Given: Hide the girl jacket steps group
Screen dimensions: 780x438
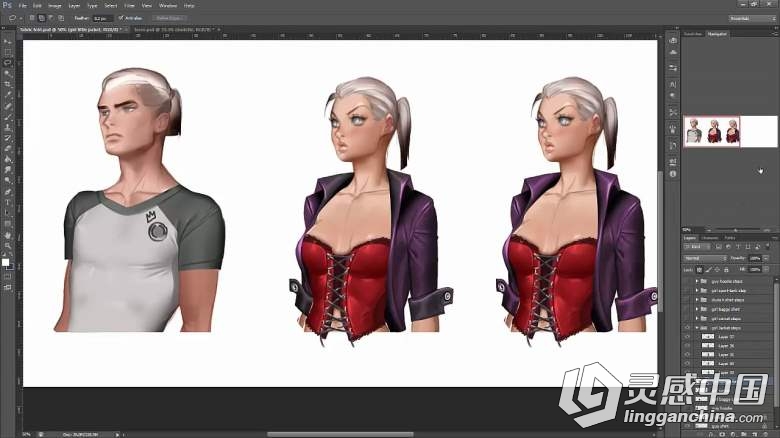Looking at the screenshot, I should coord(687,328).
